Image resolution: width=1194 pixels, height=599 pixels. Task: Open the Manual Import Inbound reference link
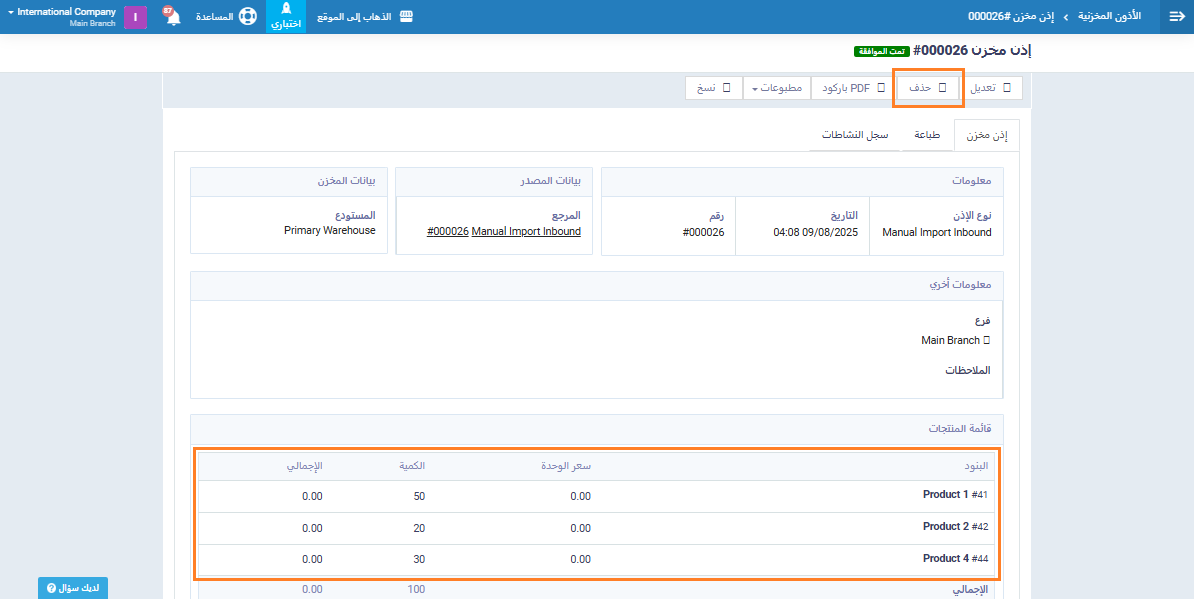(525, 232)
